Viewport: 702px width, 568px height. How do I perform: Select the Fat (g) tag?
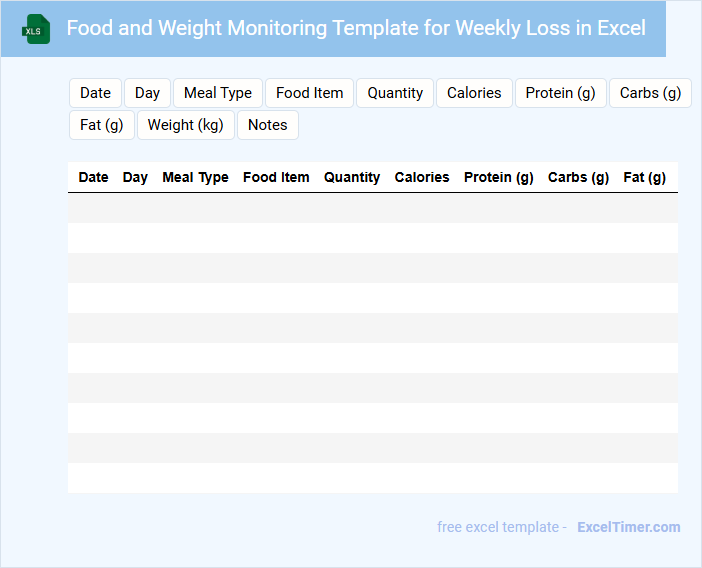(x=101, y=125)
